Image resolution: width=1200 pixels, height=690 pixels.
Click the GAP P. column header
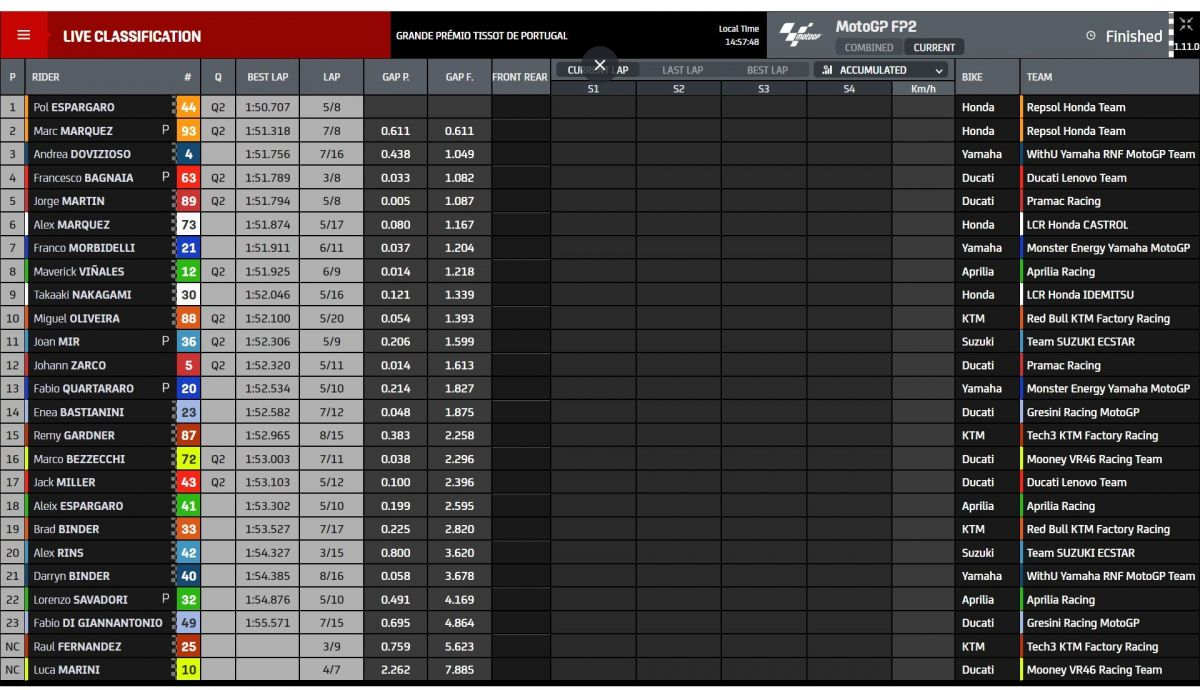[x=396, y=77]
